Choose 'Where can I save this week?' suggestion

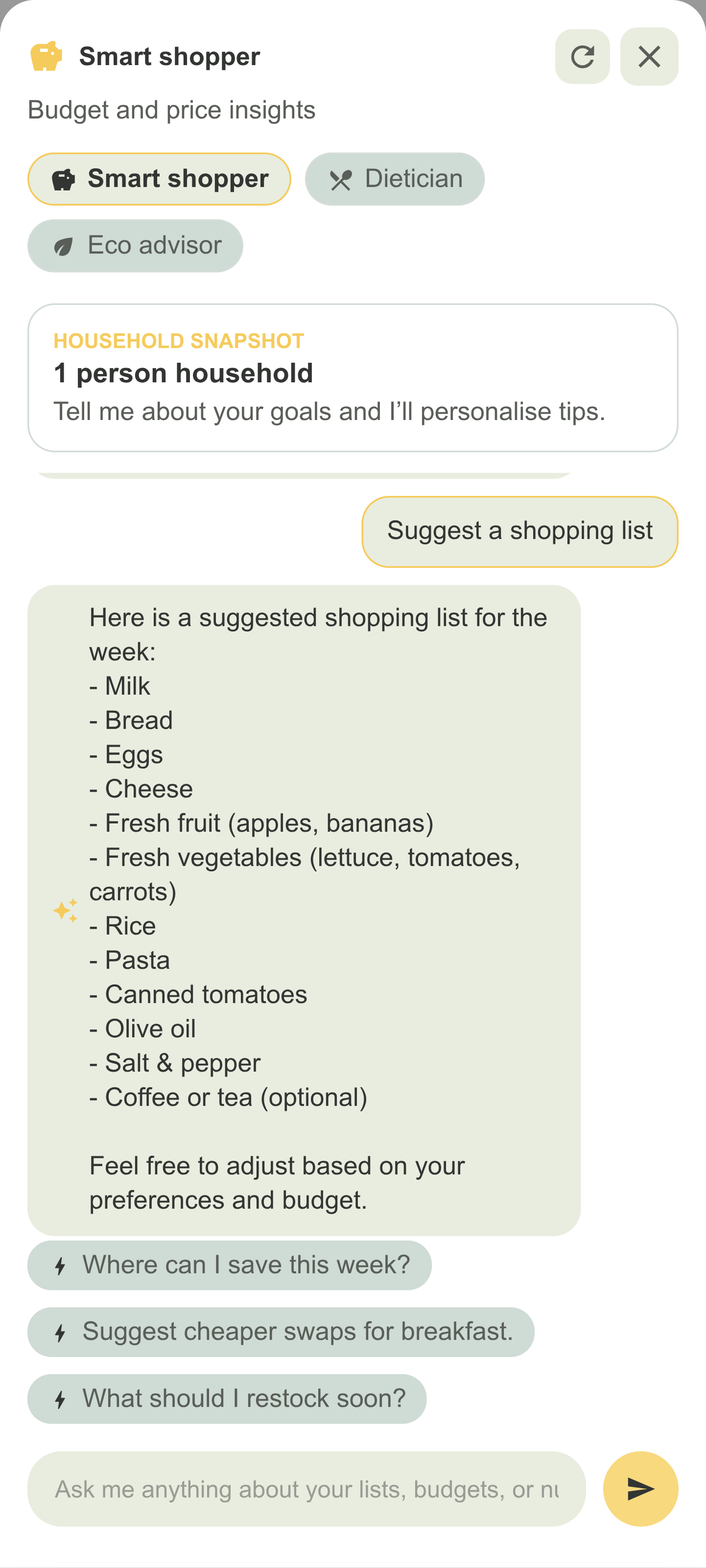point(230,1265)
